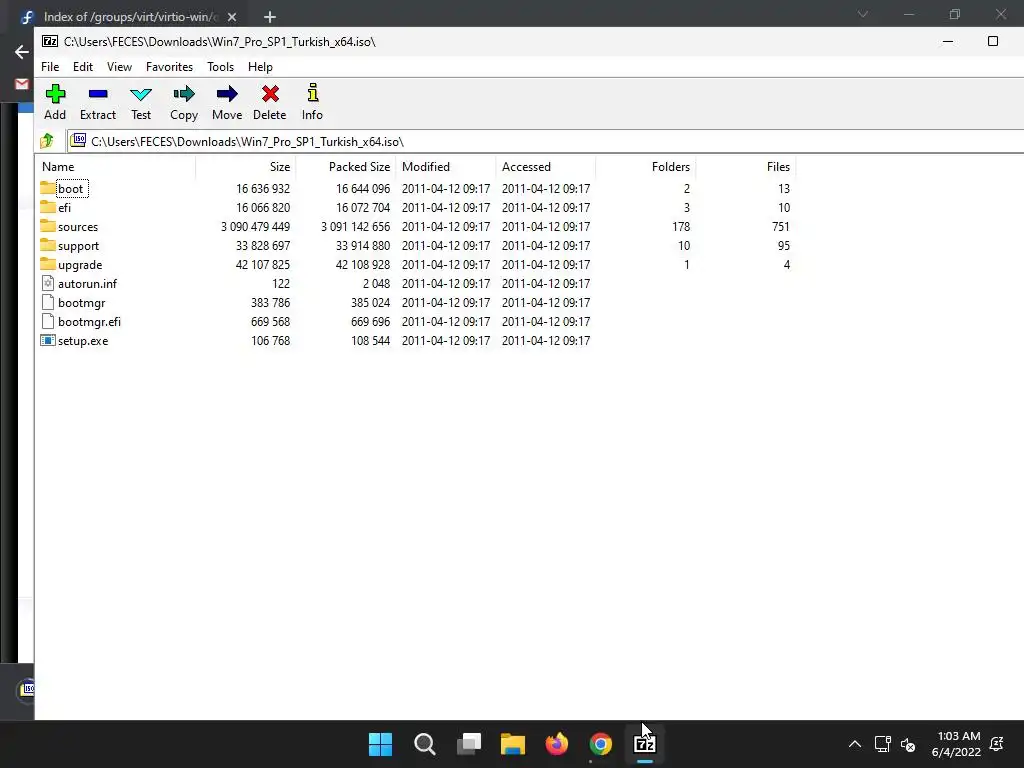This screenshot has height=768, width=1024.
Task: Select the sources folder icon
Action: click(48, 226)
